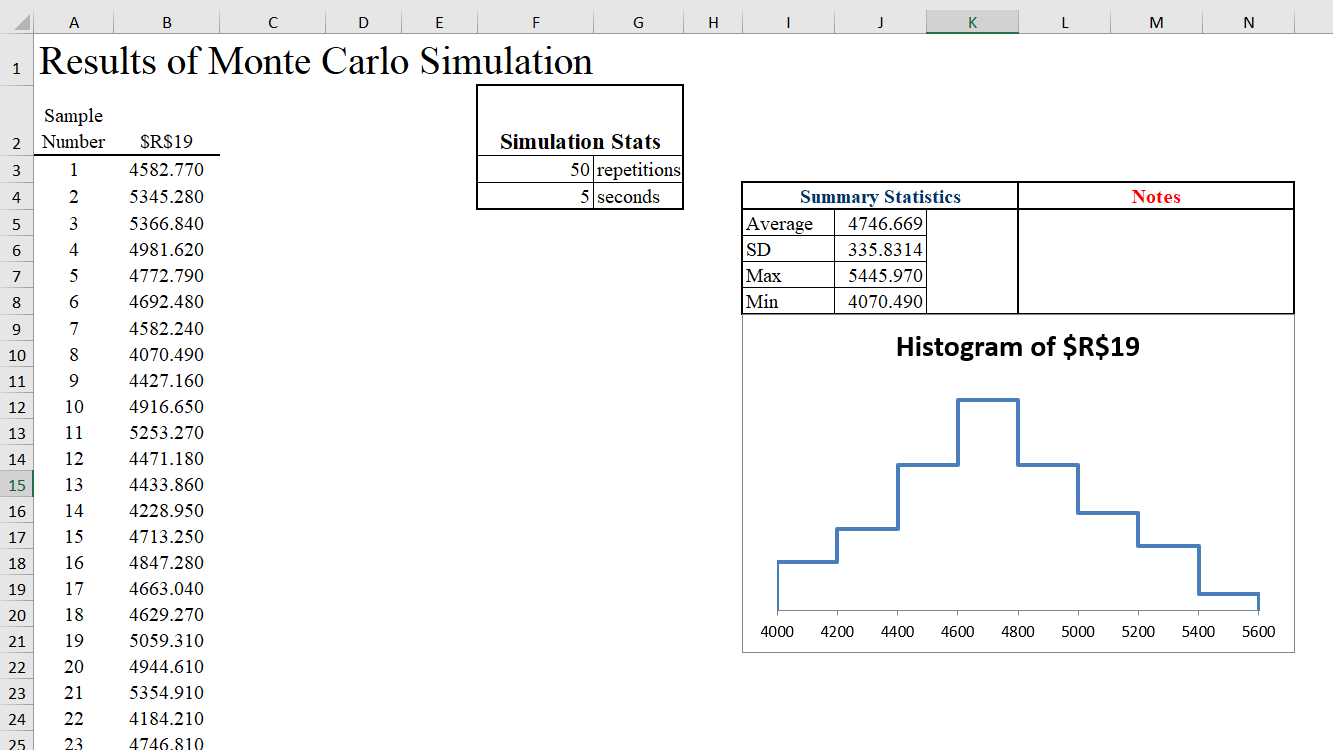Screen dimensions: 1333x750
Task: Select the Summary Statistics header cell
Action: click(880, 197)
